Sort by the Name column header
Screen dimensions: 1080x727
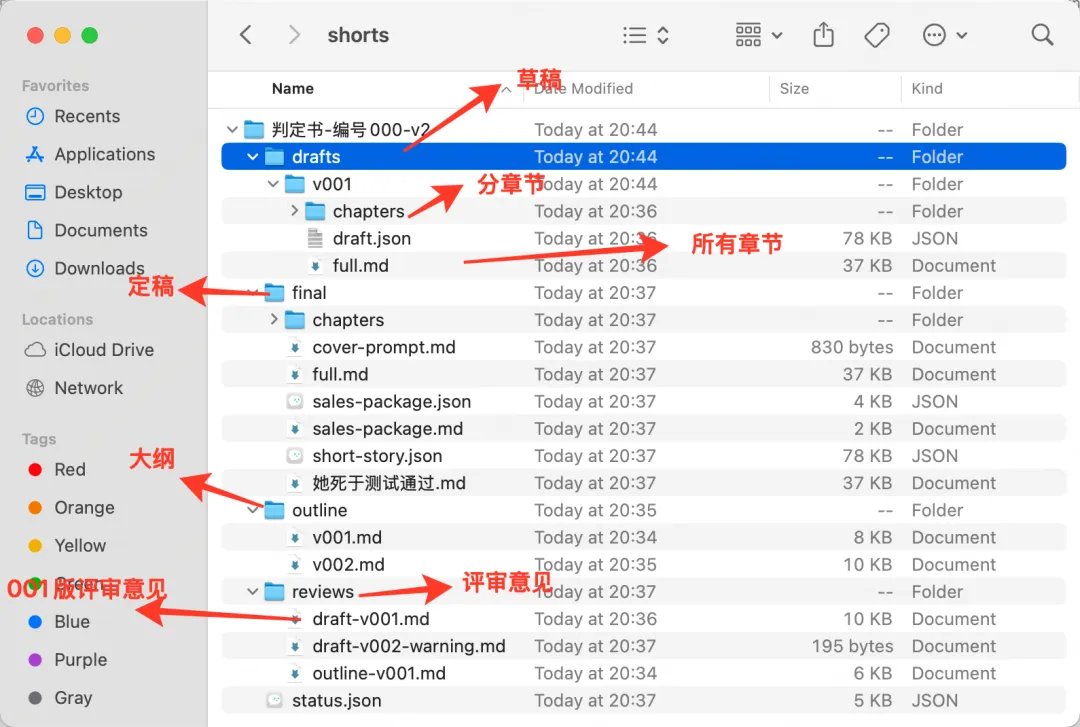coord(293,89)
